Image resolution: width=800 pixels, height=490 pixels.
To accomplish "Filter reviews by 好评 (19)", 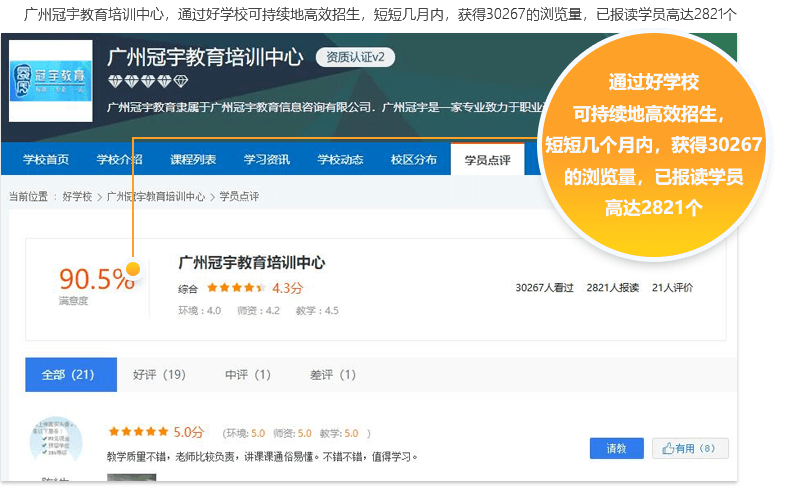I will [x=159, y=375].
